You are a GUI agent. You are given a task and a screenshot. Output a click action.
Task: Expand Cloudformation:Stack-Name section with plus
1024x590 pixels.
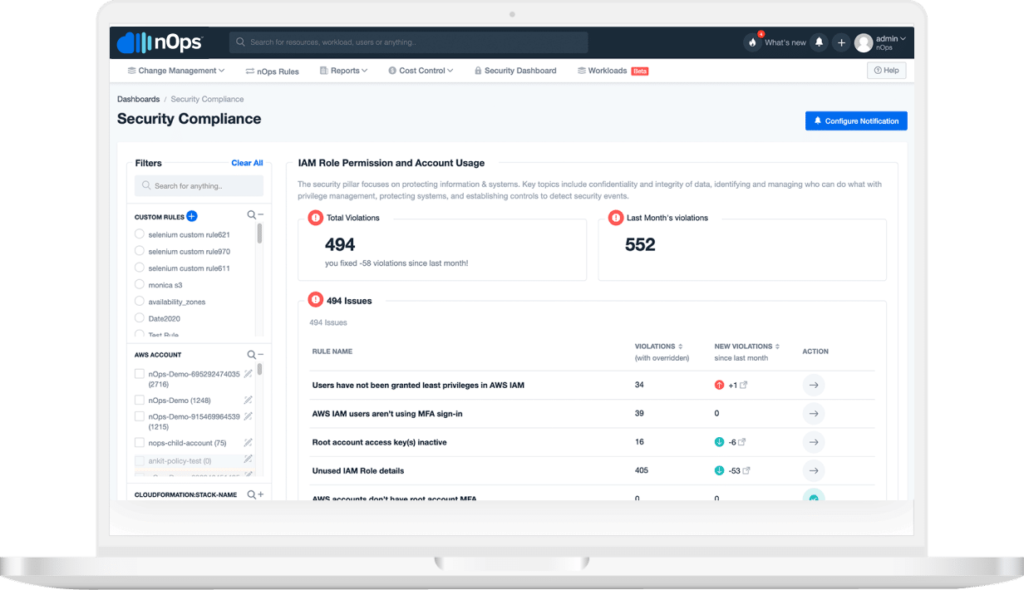click(x=261, y=495)
